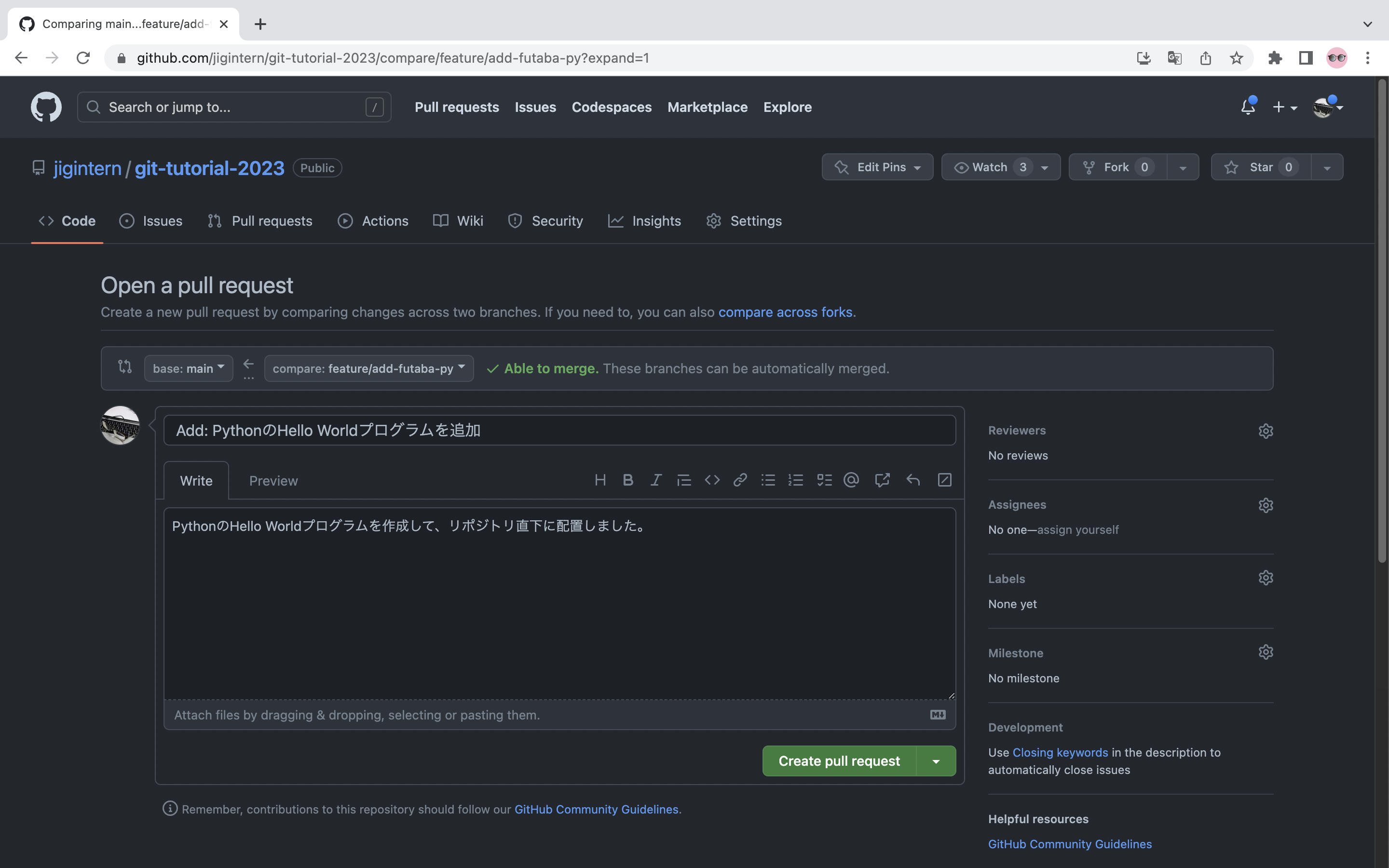Open the base: main branch dropdown
The image size is (1389, 868).
[x=188, y=368]
